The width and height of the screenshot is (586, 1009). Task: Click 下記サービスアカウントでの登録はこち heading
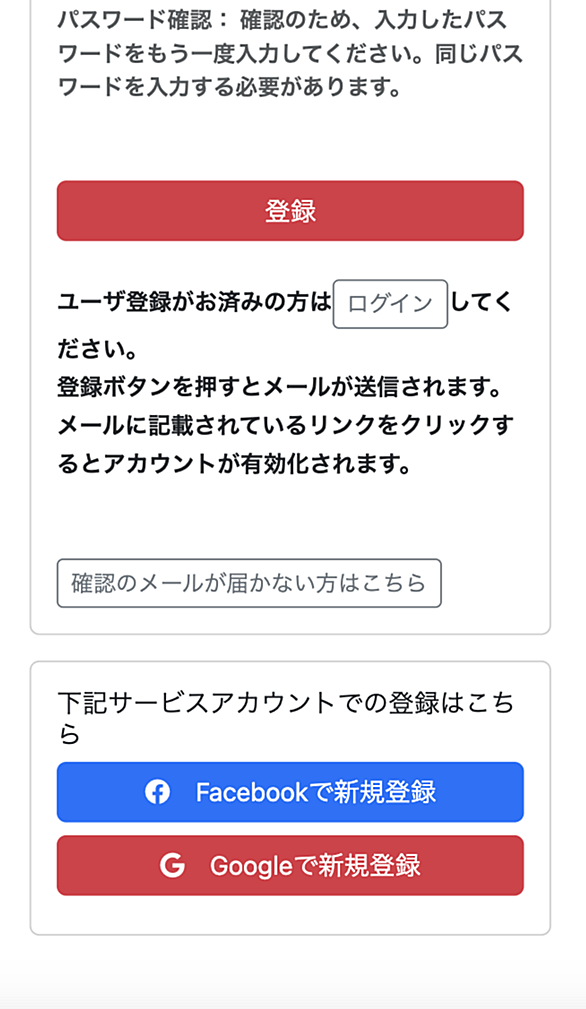point(286,703)
